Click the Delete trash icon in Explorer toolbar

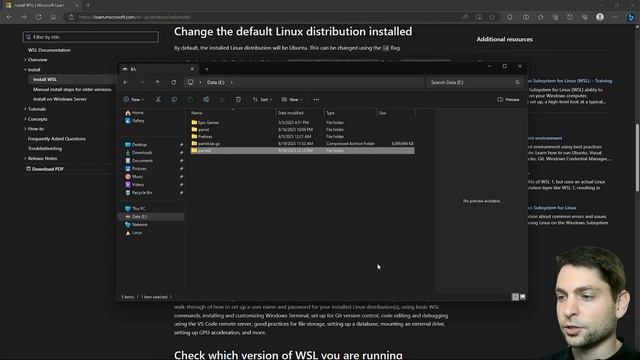(x=238, y=100)
